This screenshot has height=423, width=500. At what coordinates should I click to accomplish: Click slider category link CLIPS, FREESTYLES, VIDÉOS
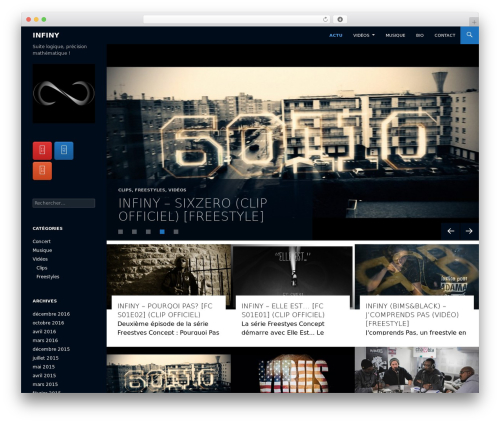coord(152,190)
